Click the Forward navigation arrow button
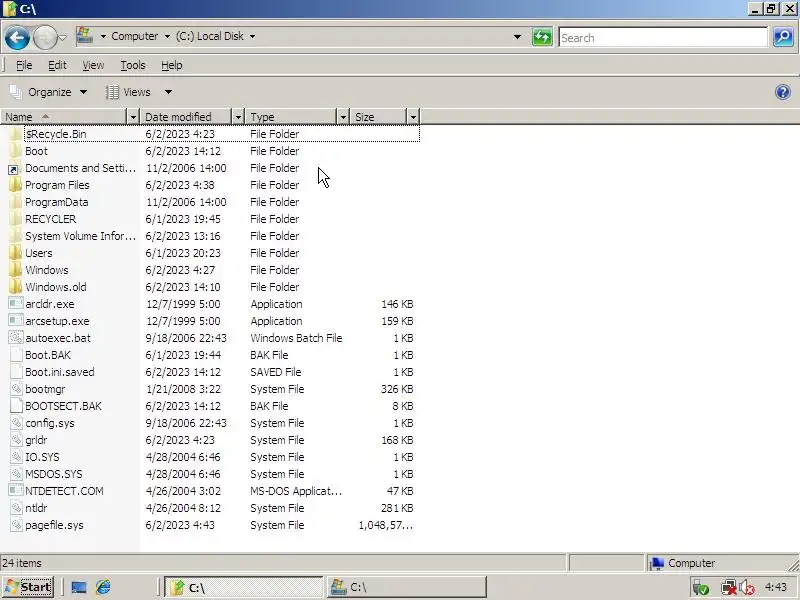The image size is (800, 600). point(45,38)
